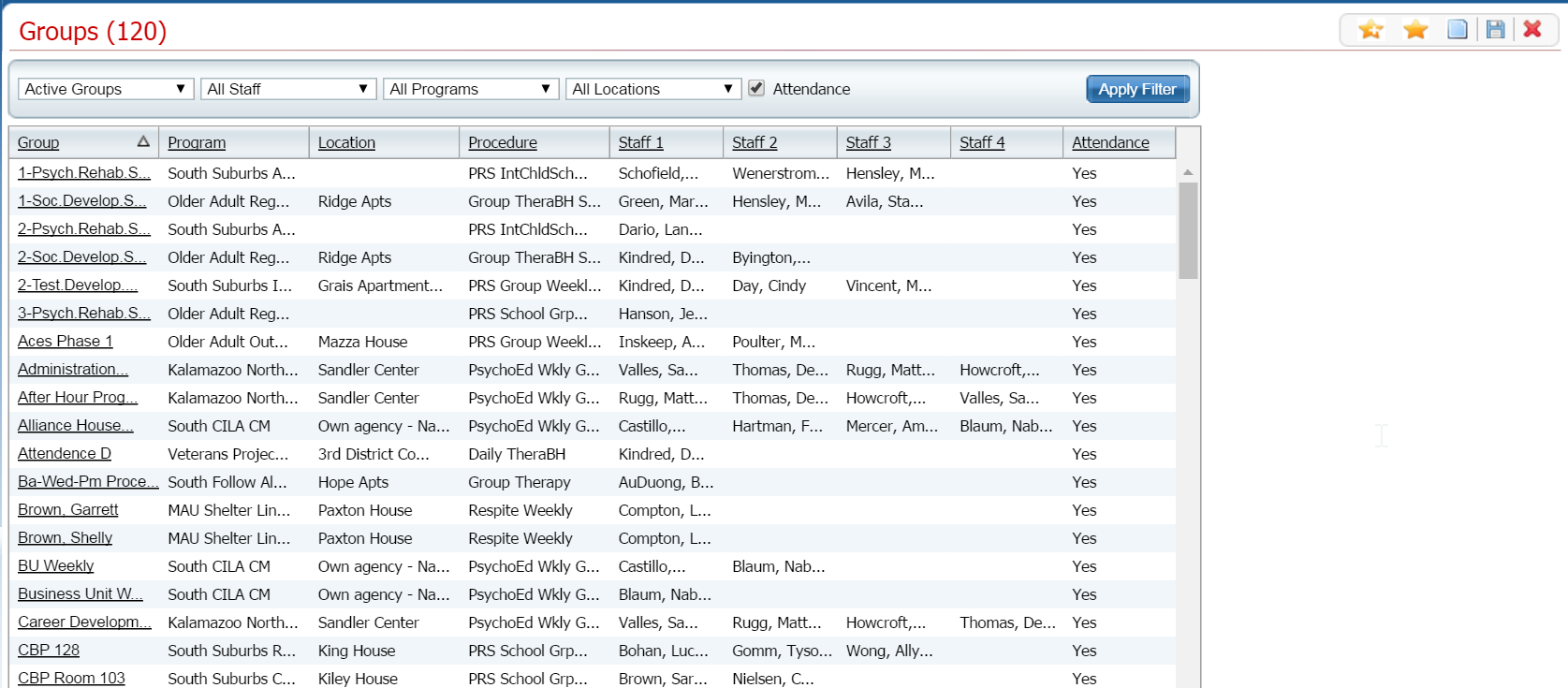The height and width of the screenshot is (688, 1568).
Task: Uncheck the Attendance checkbox
Action: tap(756, 88)
